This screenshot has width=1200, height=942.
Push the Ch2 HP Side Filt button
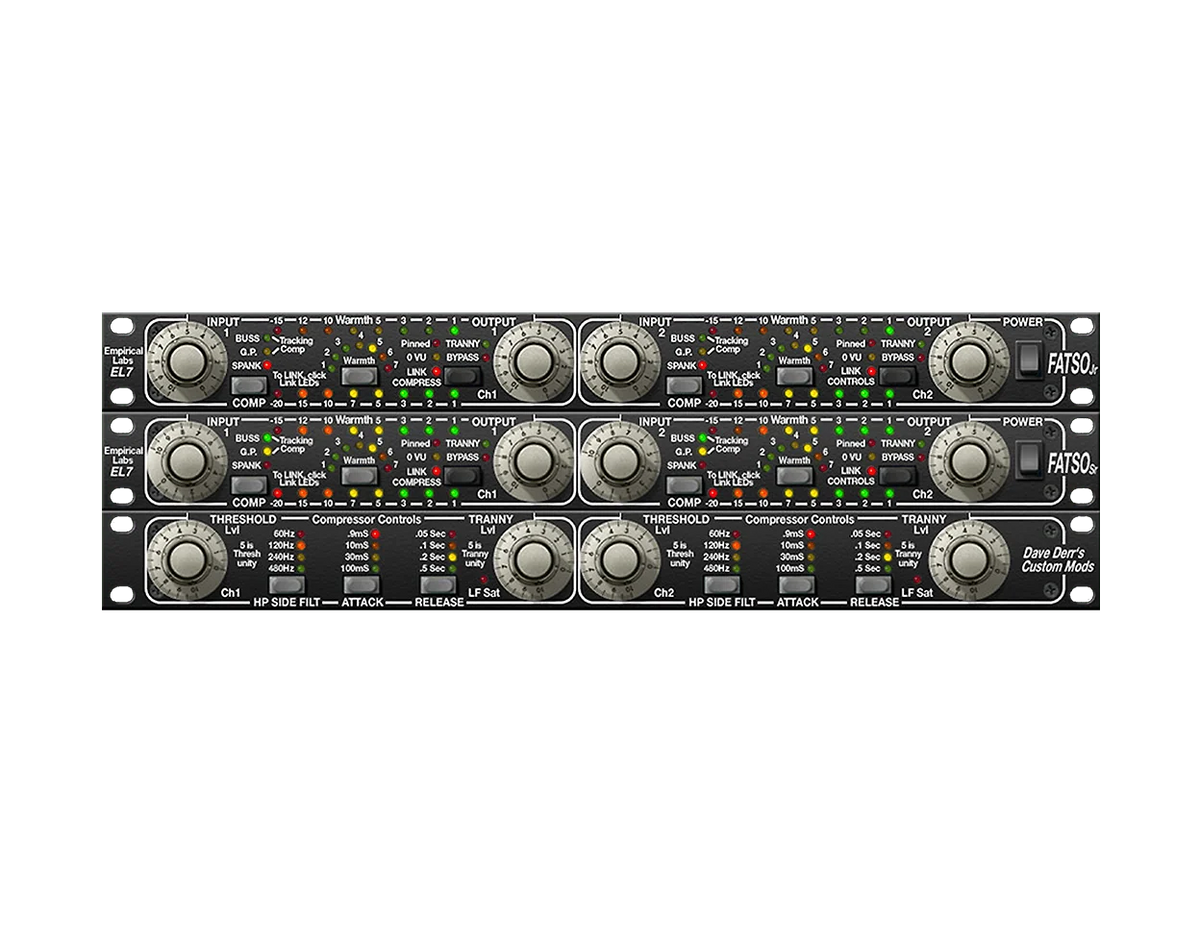(722, 585)
